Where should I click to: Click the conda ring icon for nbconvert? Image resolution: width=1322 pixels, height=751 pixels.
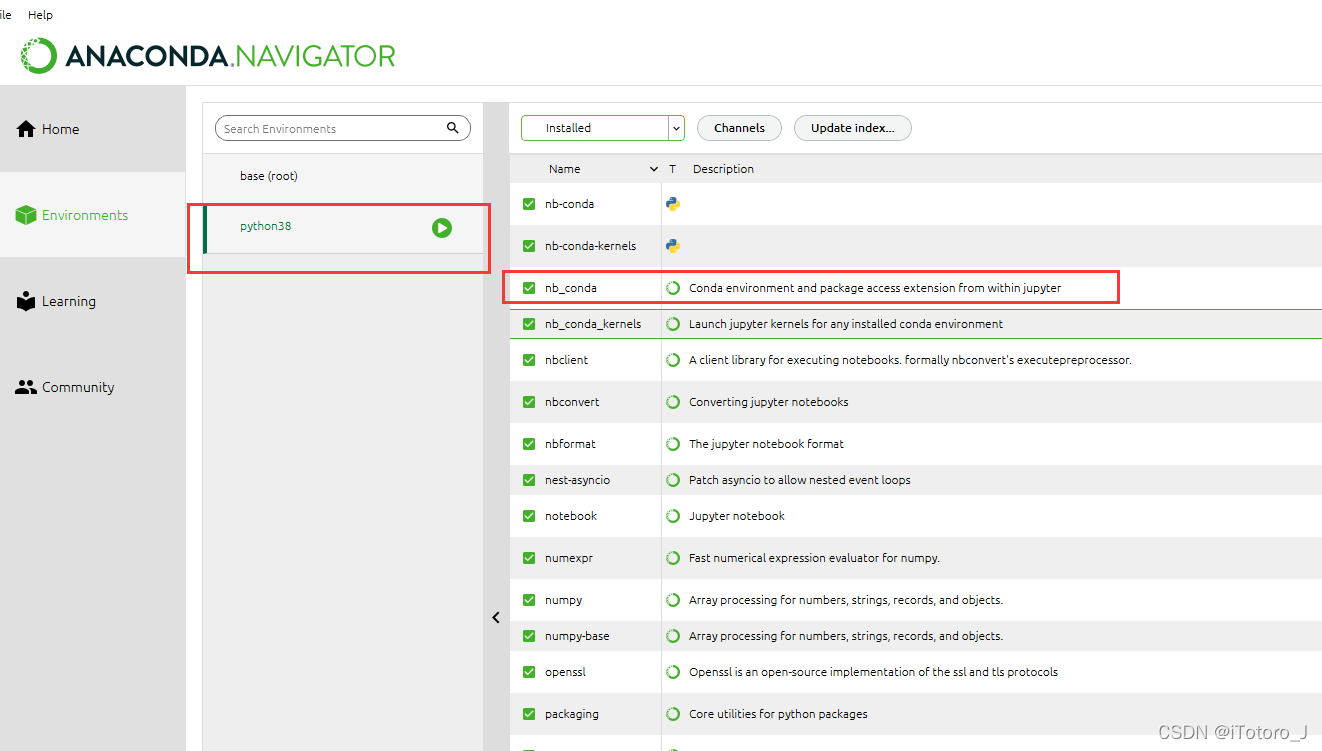673,402
